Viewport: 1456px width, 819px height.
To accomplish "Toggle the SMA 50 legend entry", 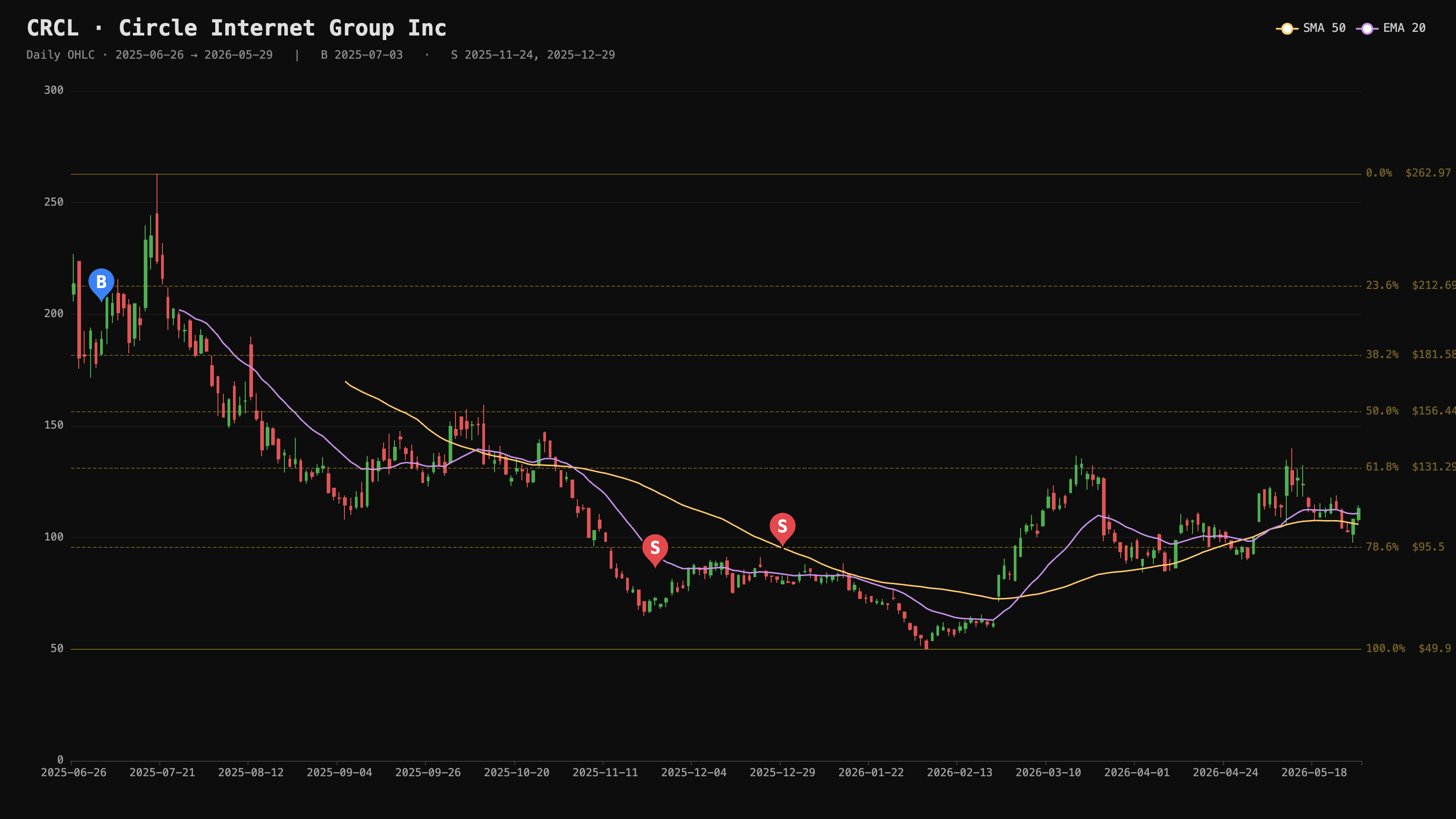I will pos(1311,28).
